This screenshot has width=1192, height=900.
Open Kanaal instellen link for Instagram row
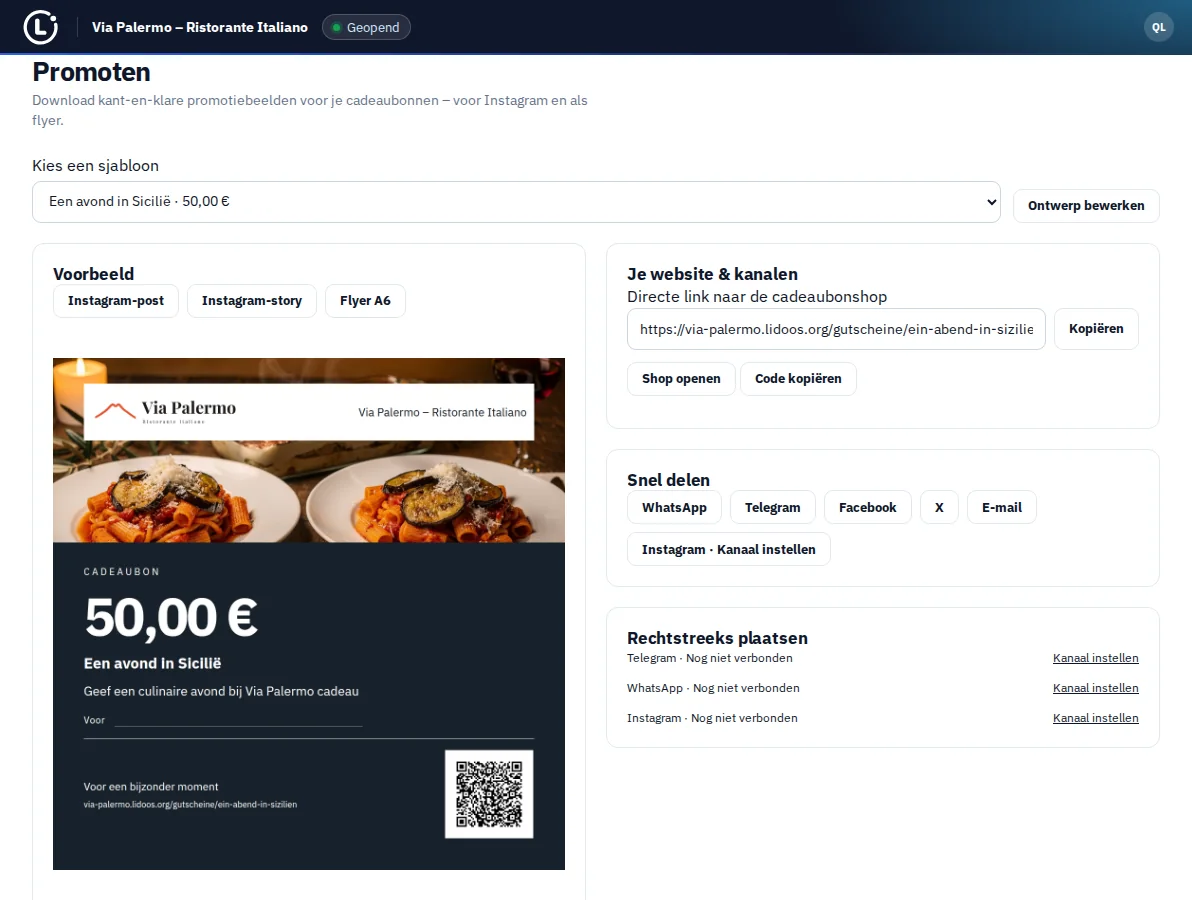coord(1095,718)
